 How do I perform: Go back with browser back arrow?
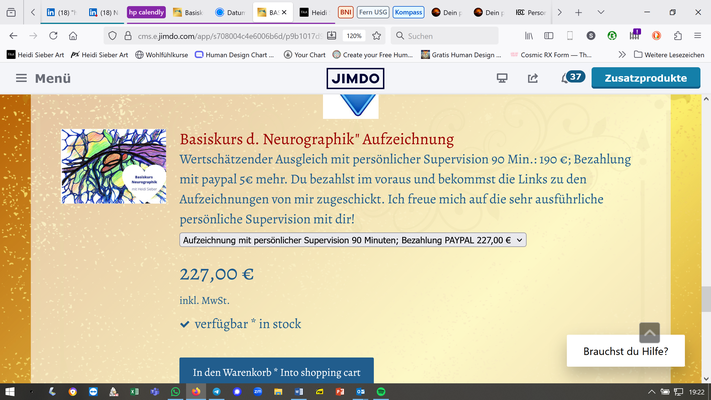(x=13, y=36)
